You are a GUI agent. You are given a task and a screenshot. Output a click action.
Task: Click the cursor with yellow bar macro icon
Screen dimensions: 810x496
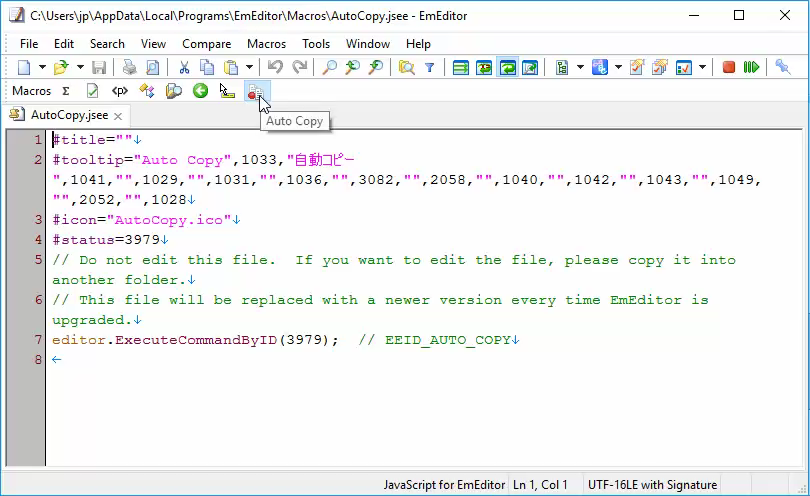pos(227,91)
